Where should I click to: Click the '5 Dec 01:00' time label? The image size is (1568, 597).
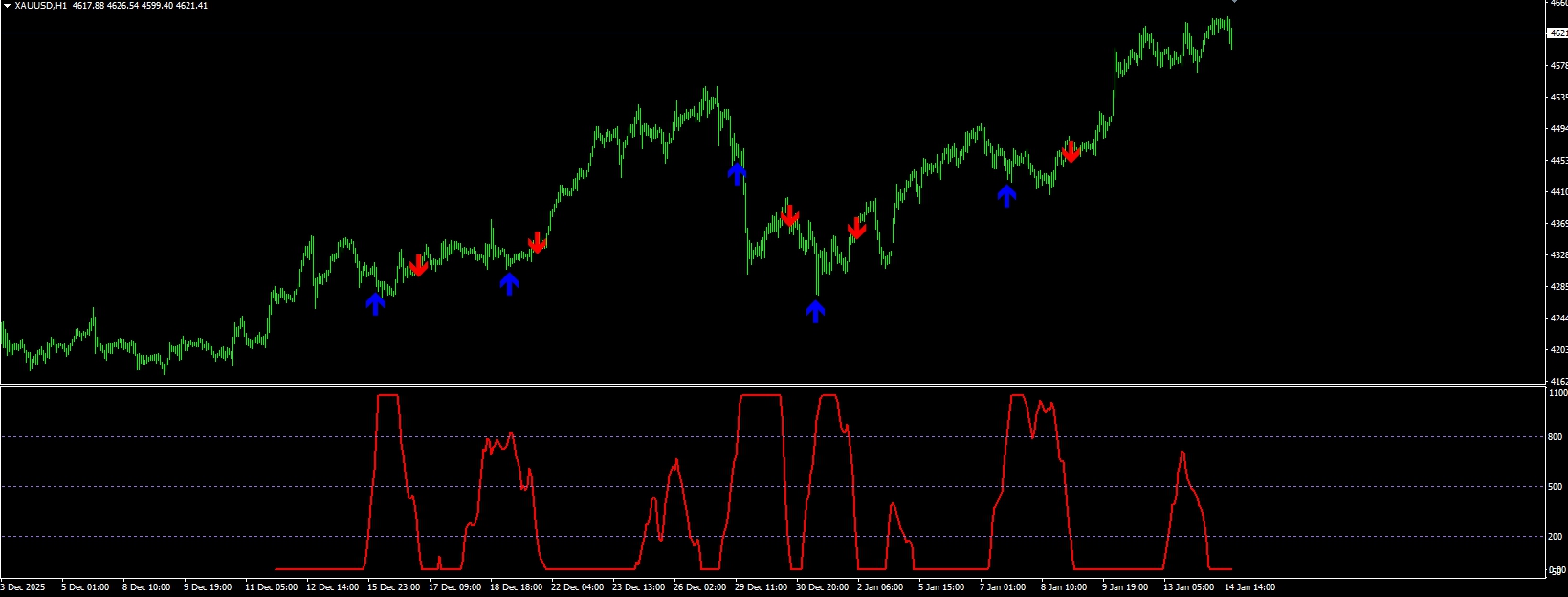tap(85, 587)
